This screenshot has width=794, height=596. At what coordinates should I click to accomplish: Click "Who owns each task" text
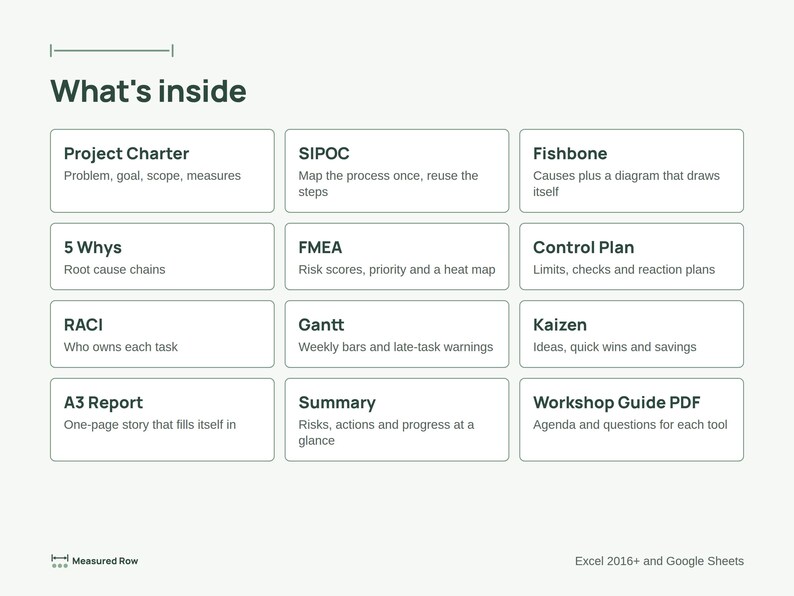tap(121, 347)
